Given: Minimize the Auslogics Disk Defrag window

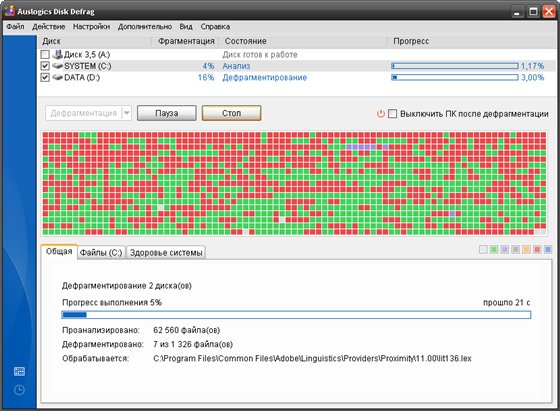Looking at the screenshot, I should pos(517,12).
